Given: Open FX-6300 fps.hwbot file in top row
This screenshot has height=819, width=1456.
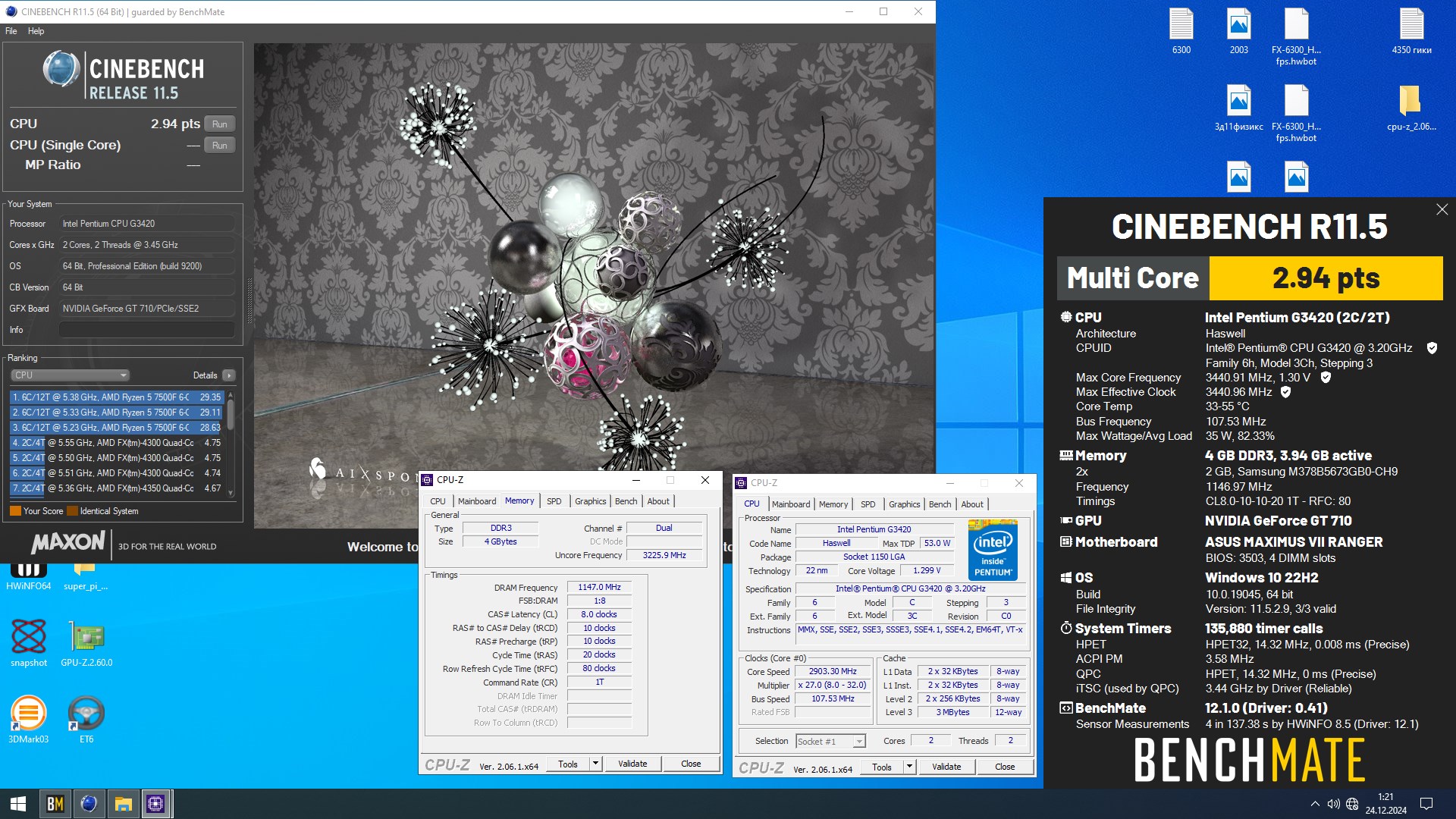Looking at the screenshot, I should coord(1296,36).
